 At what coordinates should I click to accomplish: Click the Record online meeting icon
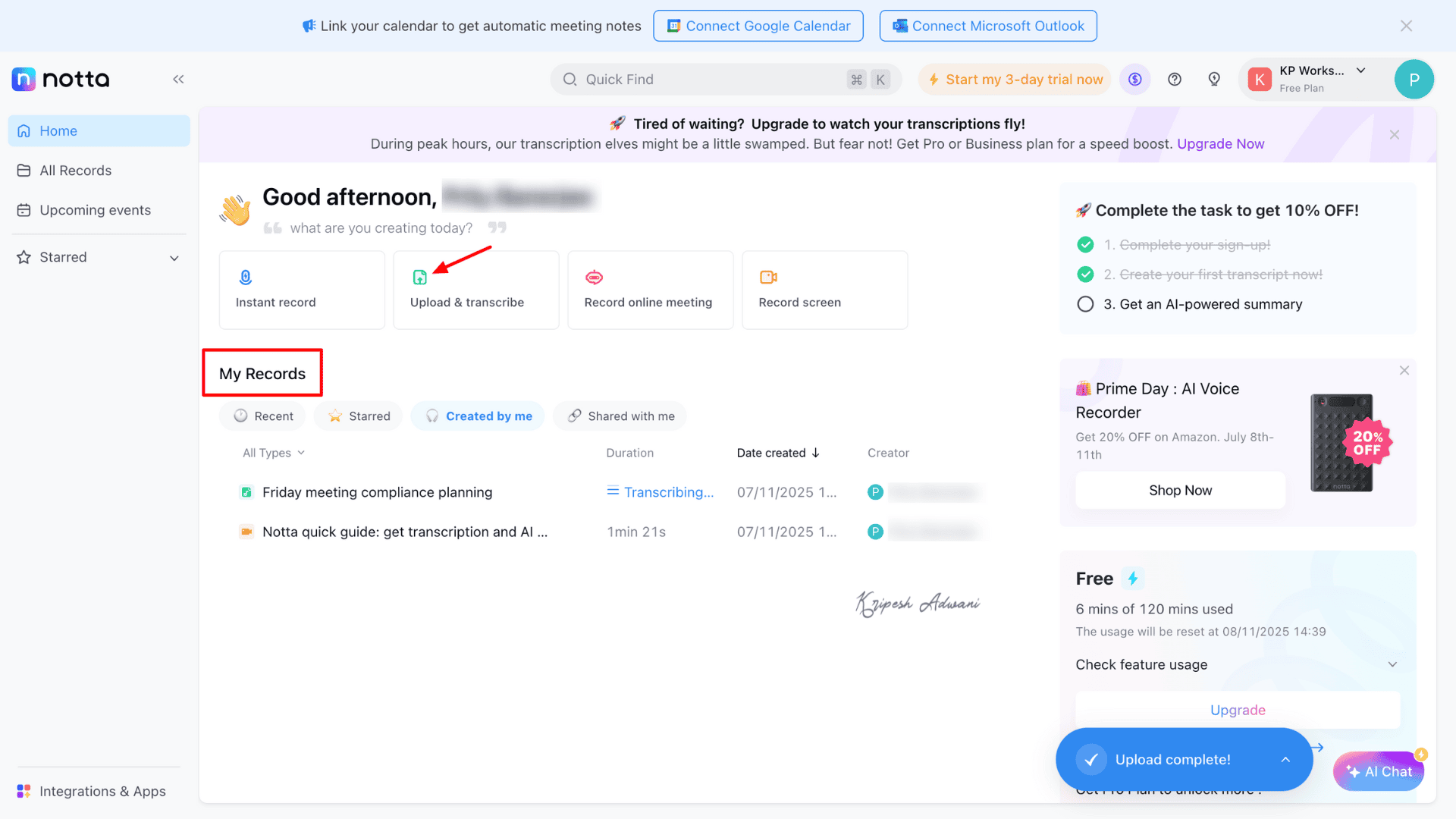tap(594, 278)
